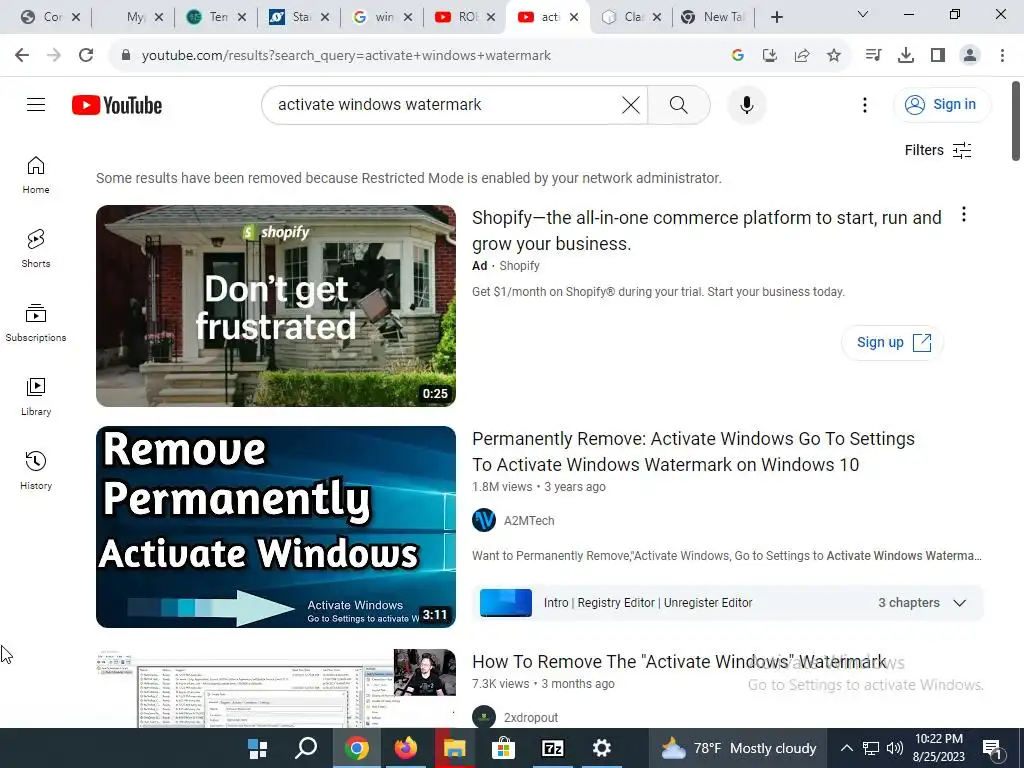Open History in the sidebar
Screen dimensions: 1024x768
36,470
